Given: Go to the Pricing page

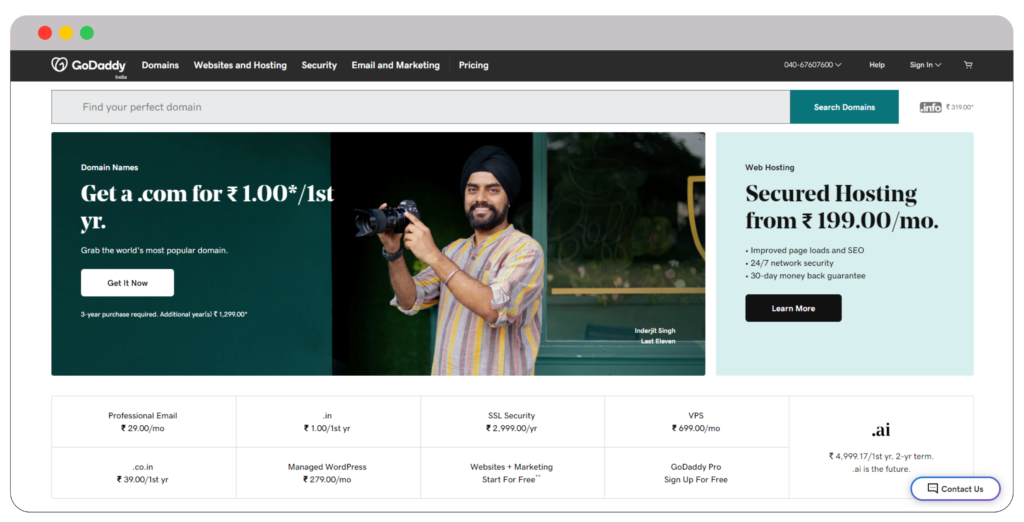Looking at the screenshot, I should tap(473, 65).
